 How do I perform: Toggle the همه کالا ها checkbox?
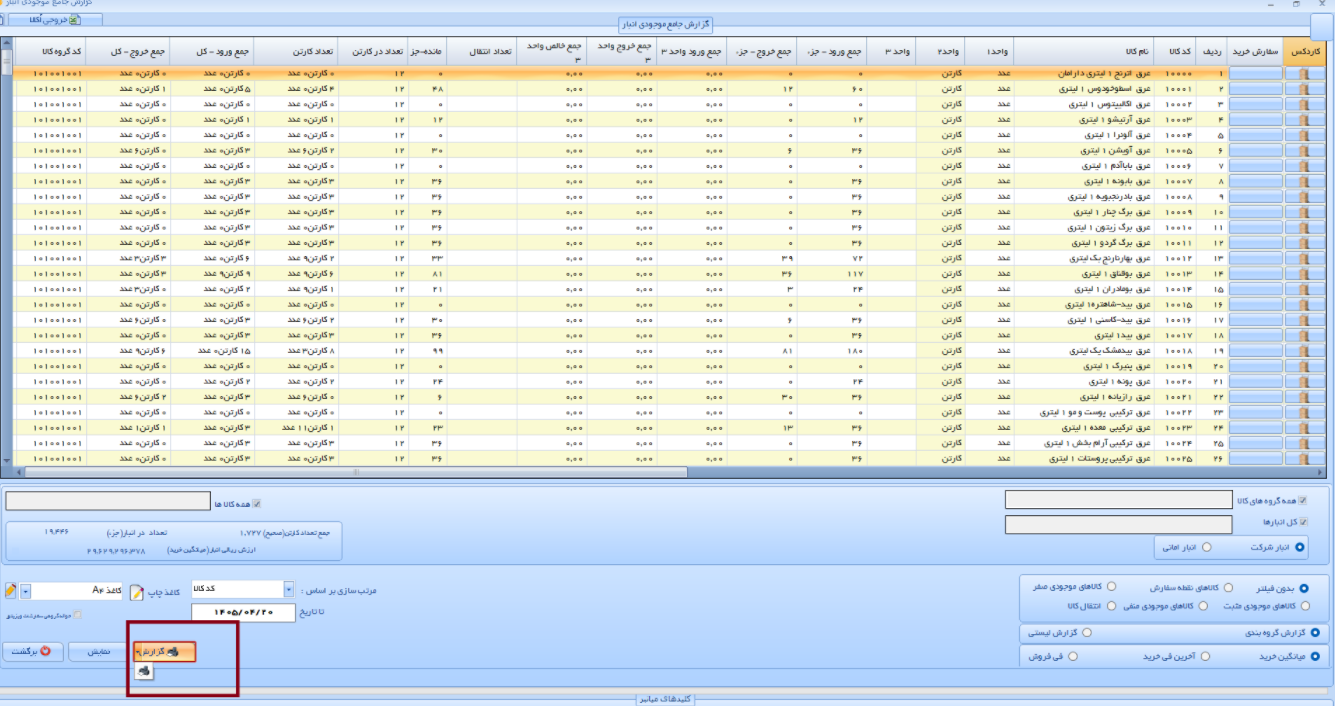click(x=257, y=504)
